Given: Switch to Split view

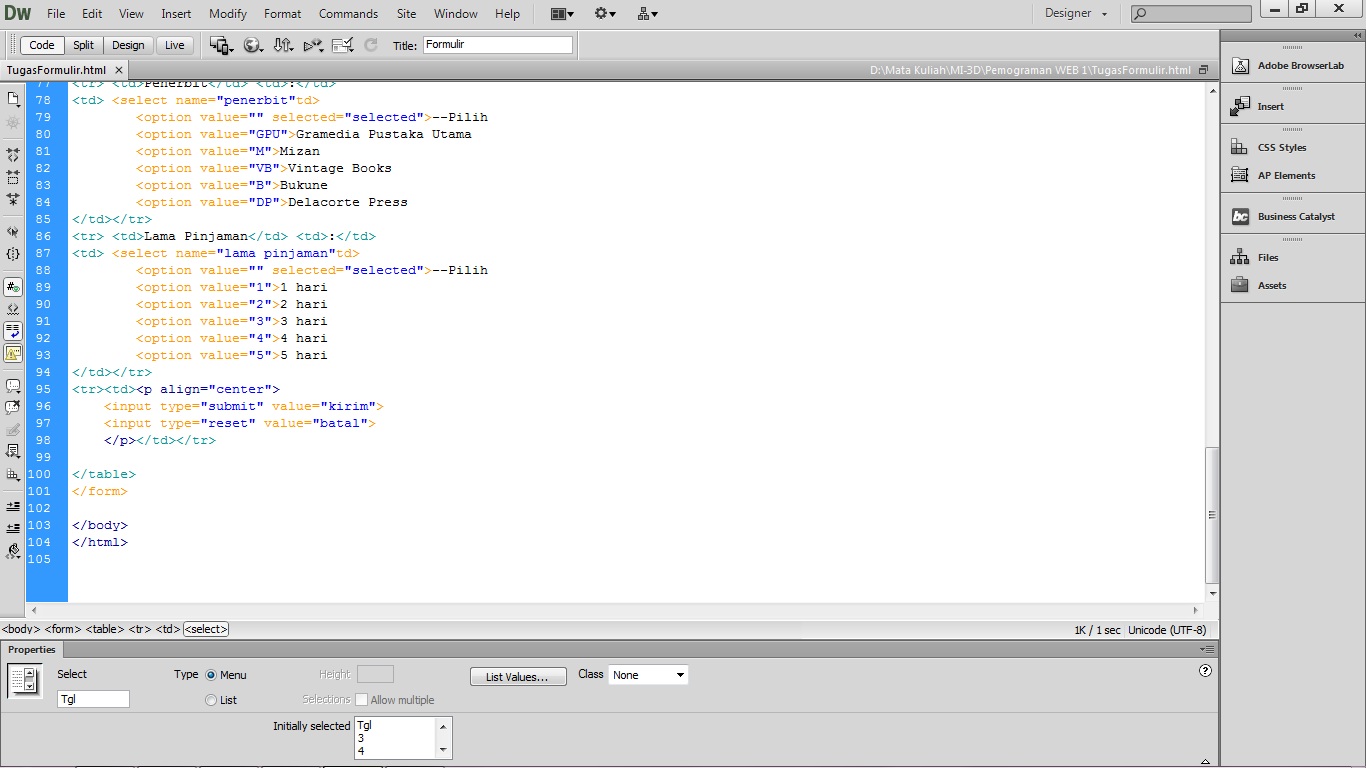Looking at the screenshot, I should click(x=83, y=45).
